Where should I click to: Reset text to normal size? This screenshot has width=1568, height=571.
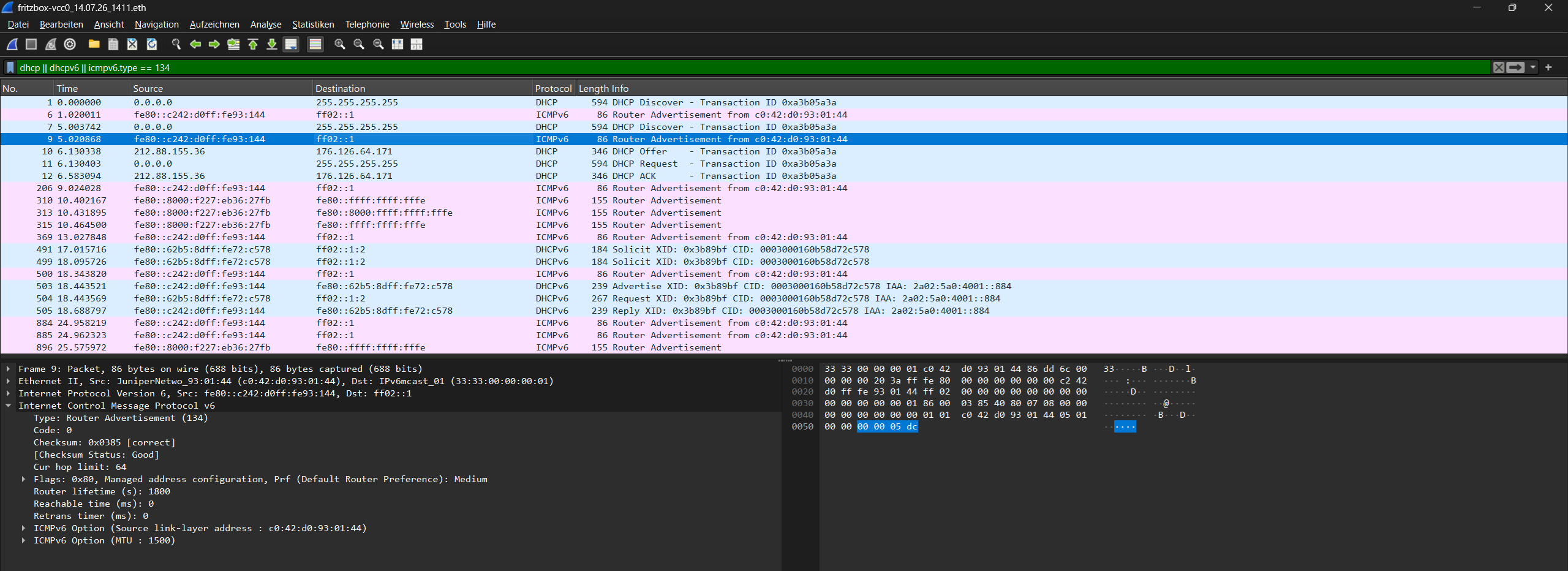[x=379, y=44]
